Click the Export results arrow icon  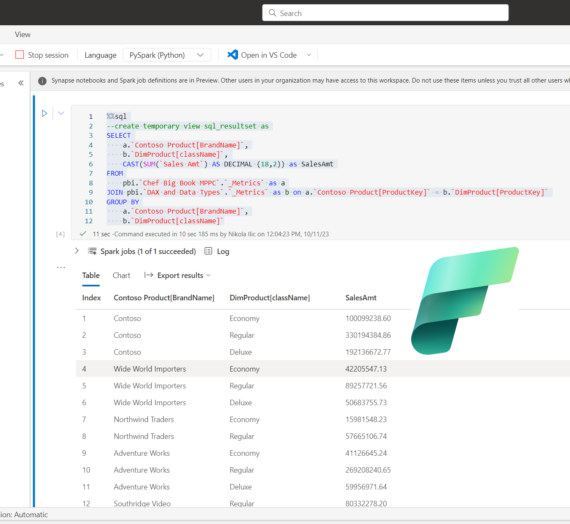[148, 275]
